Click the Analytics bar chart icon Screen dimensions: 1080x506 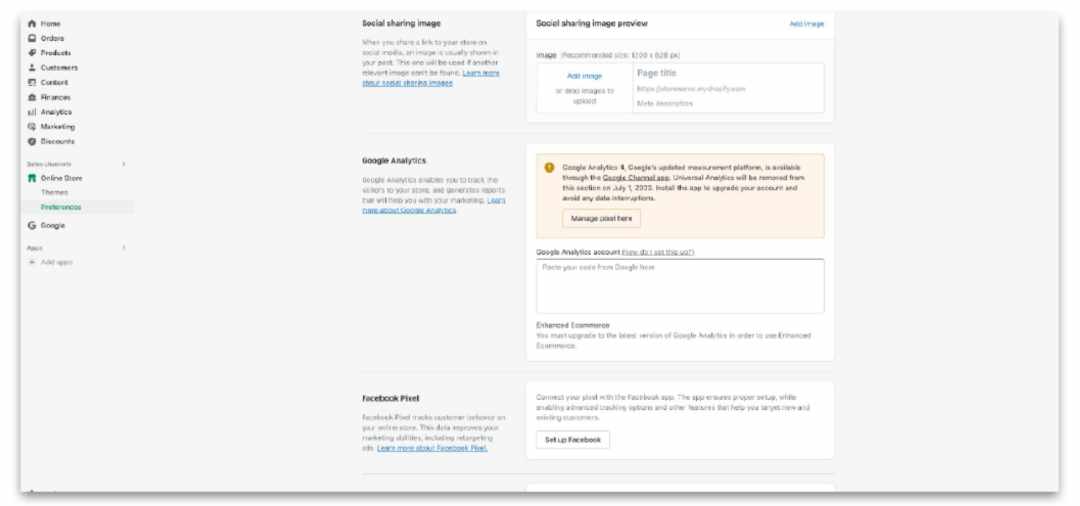coord(32,112)
